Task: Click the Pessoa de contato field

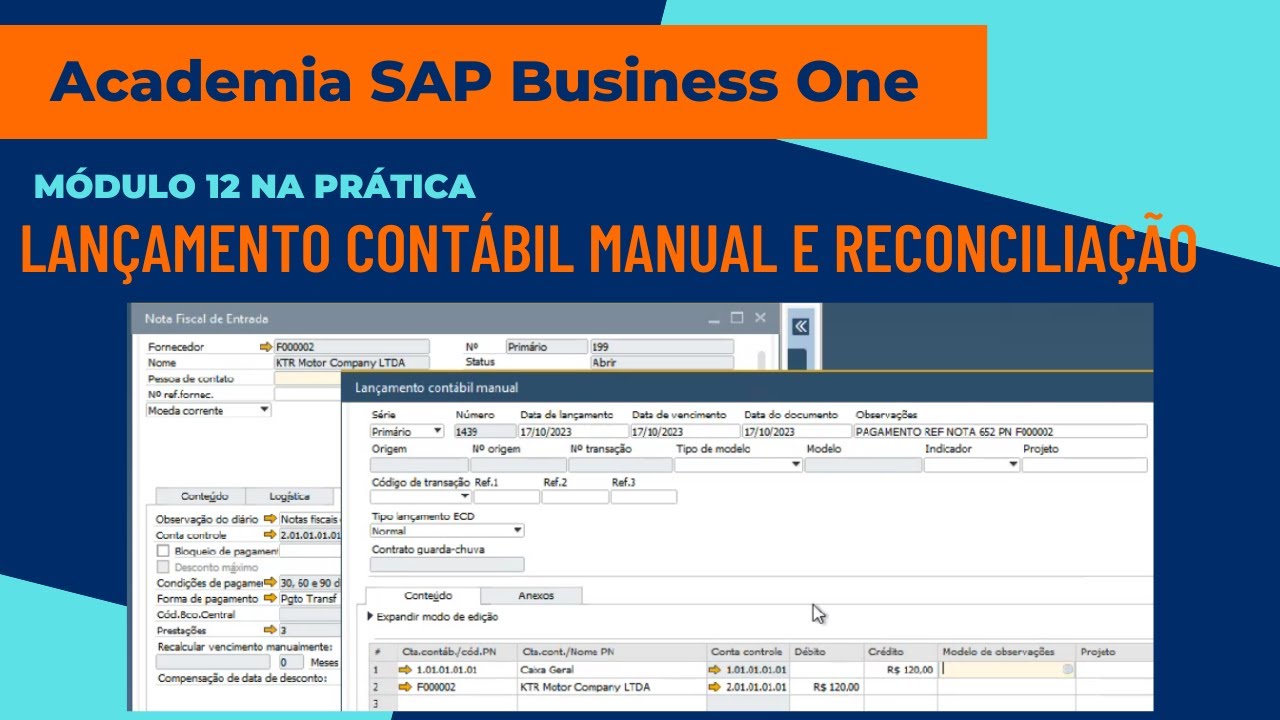Action: [308, 379]
